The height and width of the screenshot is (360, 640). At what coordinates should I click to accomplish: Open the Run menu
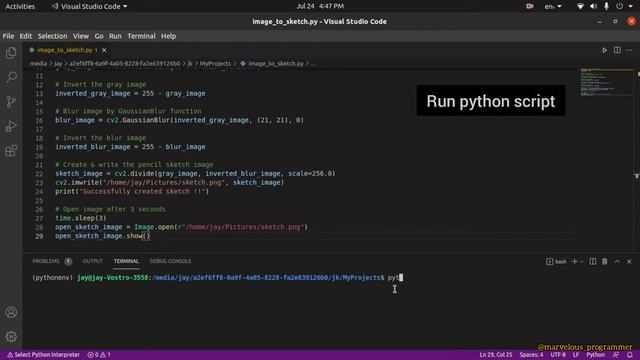coord(115,36)
